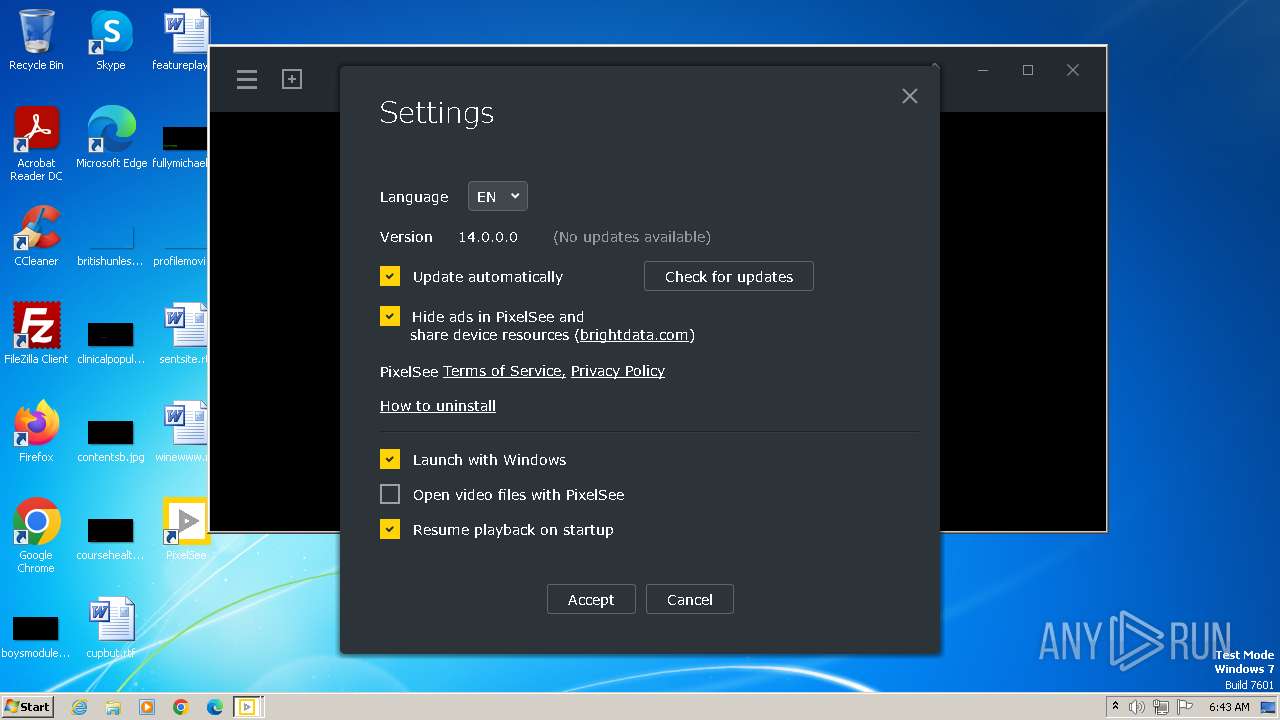Open the brightdata.com link
Screen dimensions: 1280x720
[x=634, y=335]
